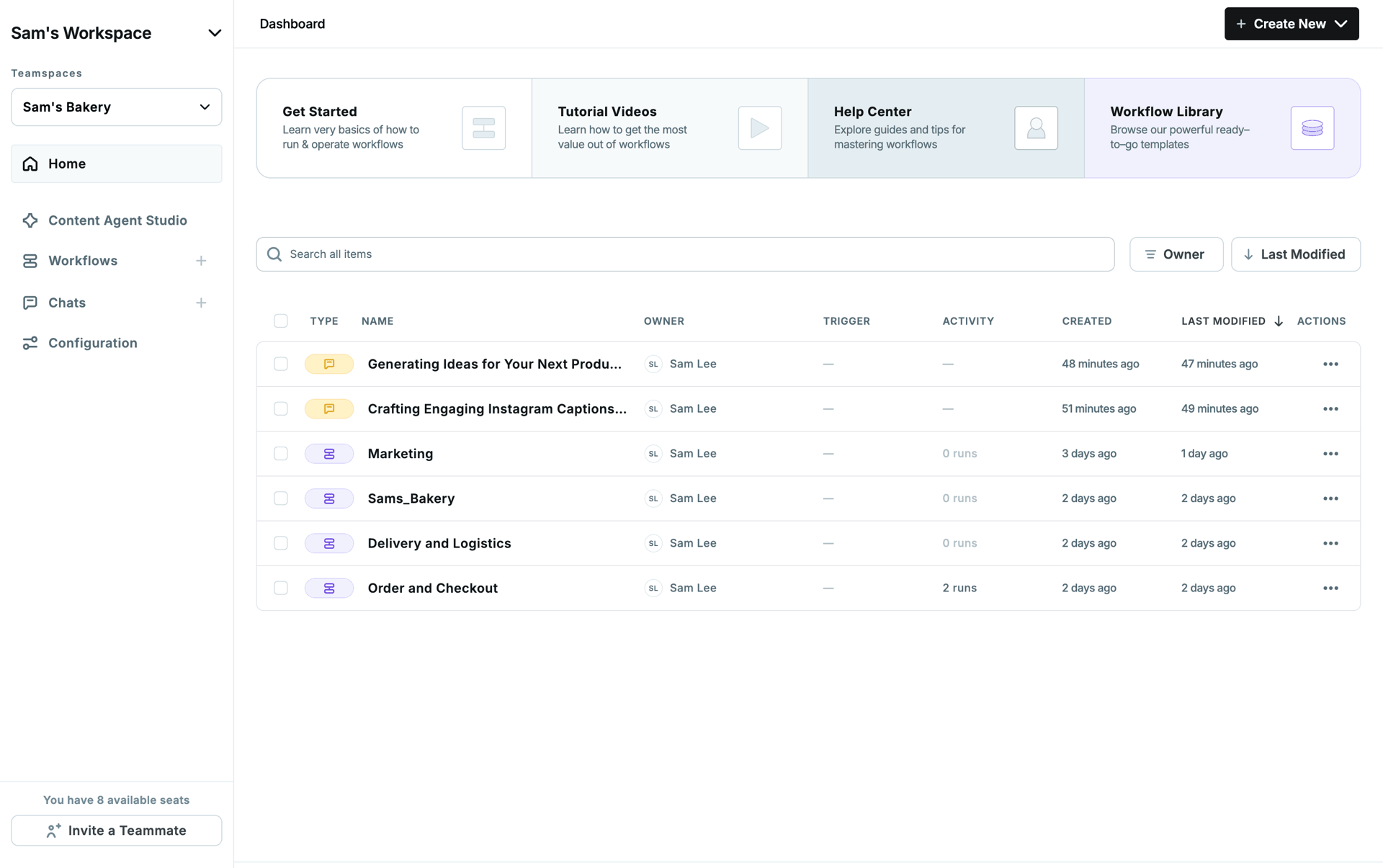
Task: Open Content Agent Studio
Action: click(x=116, y=220)
